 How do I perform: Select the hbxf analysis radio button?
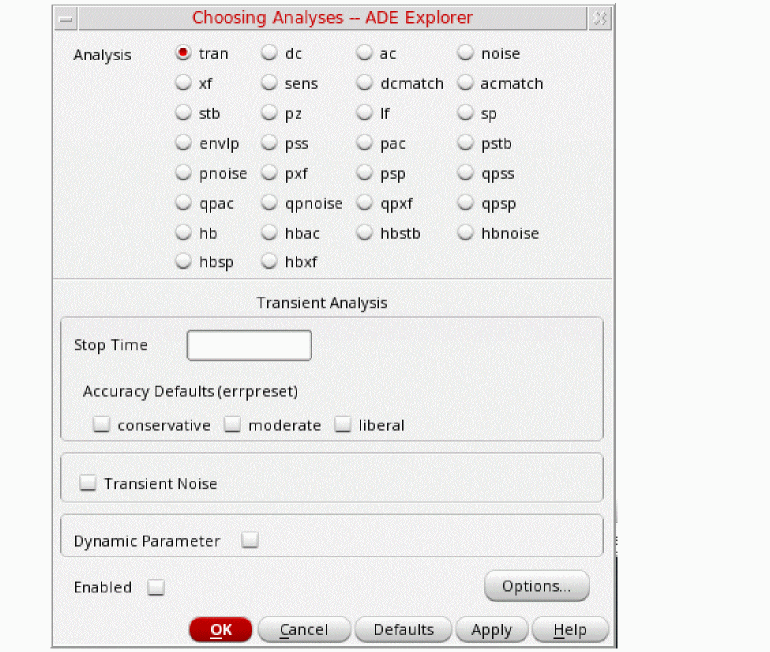[x=269, y=261]
